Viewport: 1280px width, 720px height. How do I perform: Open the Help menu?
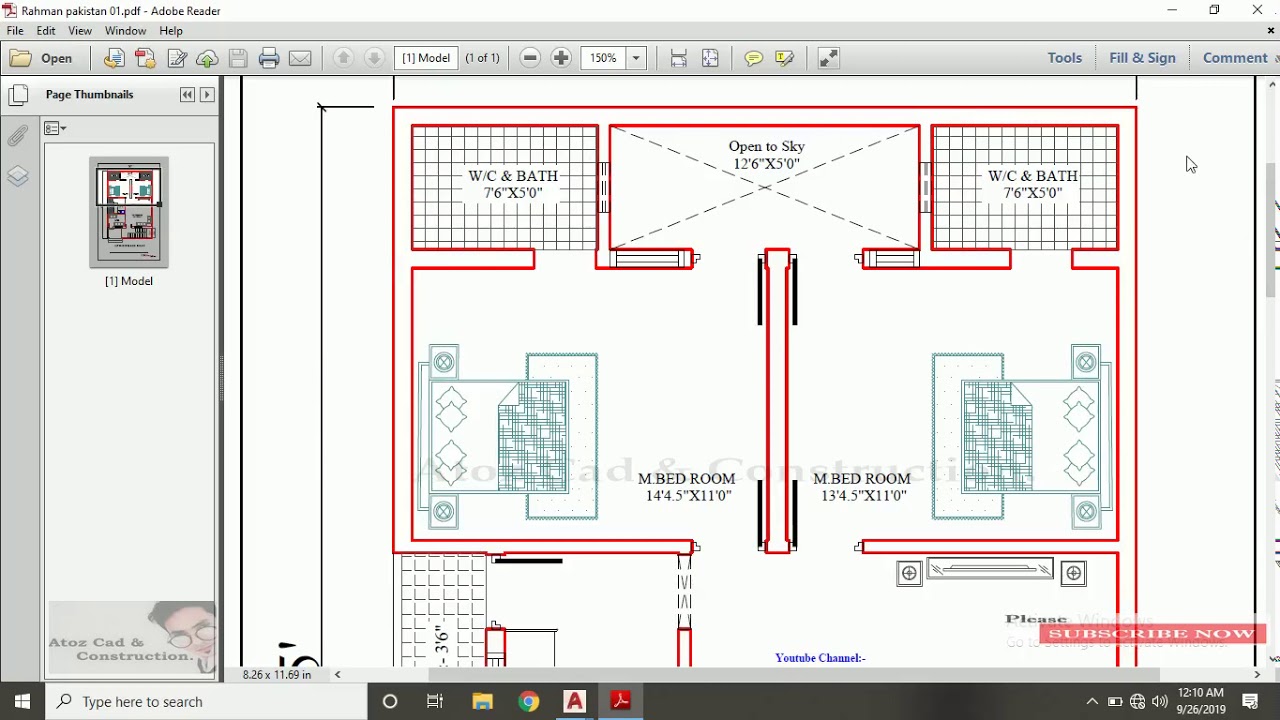[171, 31]
